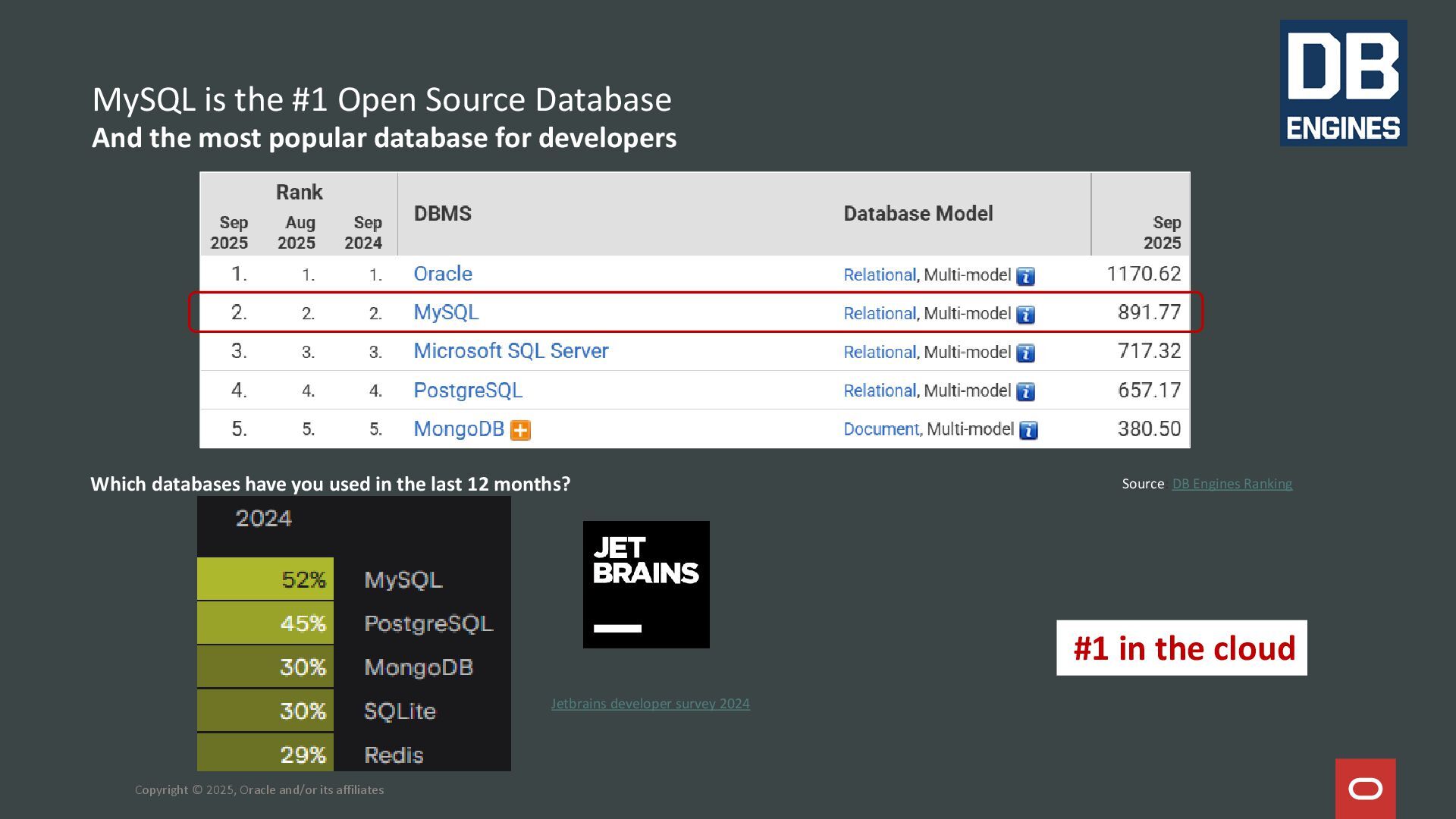Open the Microsoft SQL Server link
The image size is (1456, 819).
click(x=510, y=351)
